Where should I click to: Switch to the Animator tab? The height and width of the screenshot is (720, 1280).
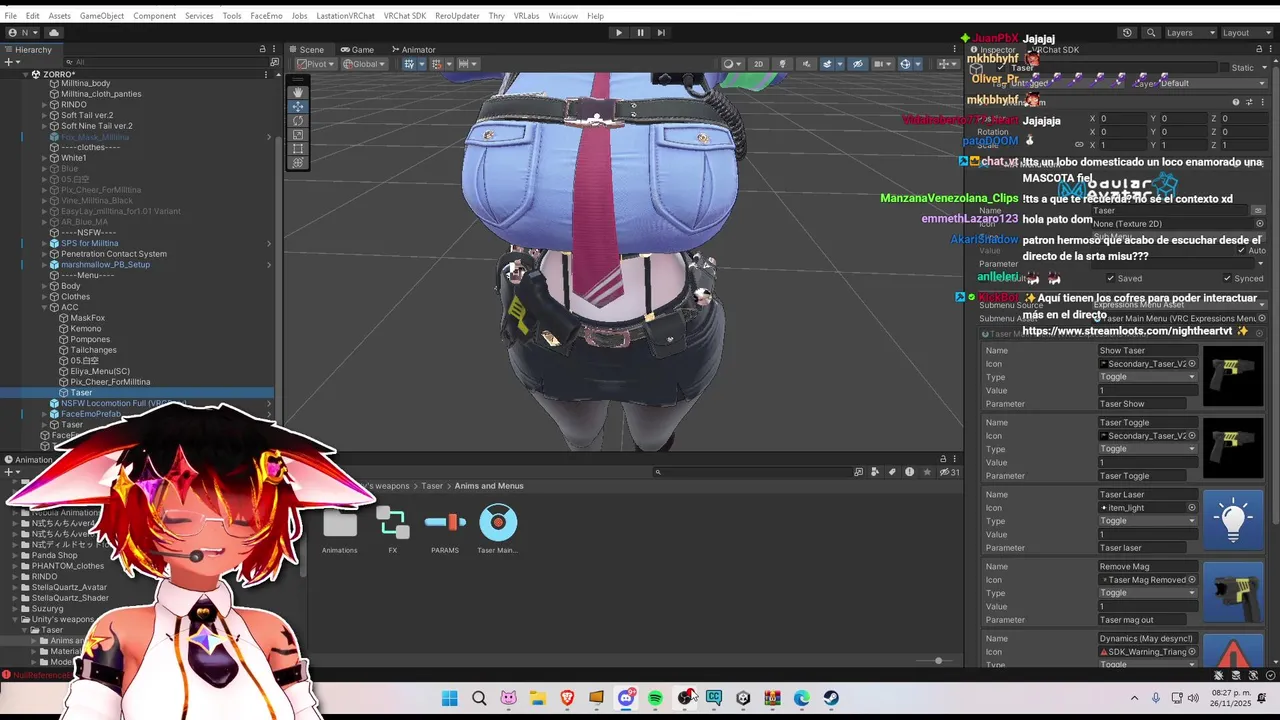tap(412, 50)
